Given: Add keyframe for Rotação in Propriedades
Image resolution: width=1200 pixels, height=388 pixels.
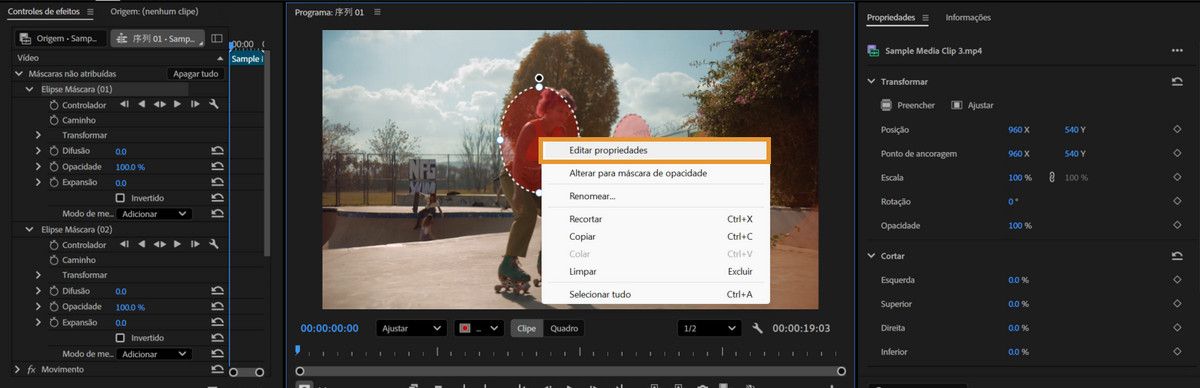Looking at the screenshot, I should [x=1177, y=202].
